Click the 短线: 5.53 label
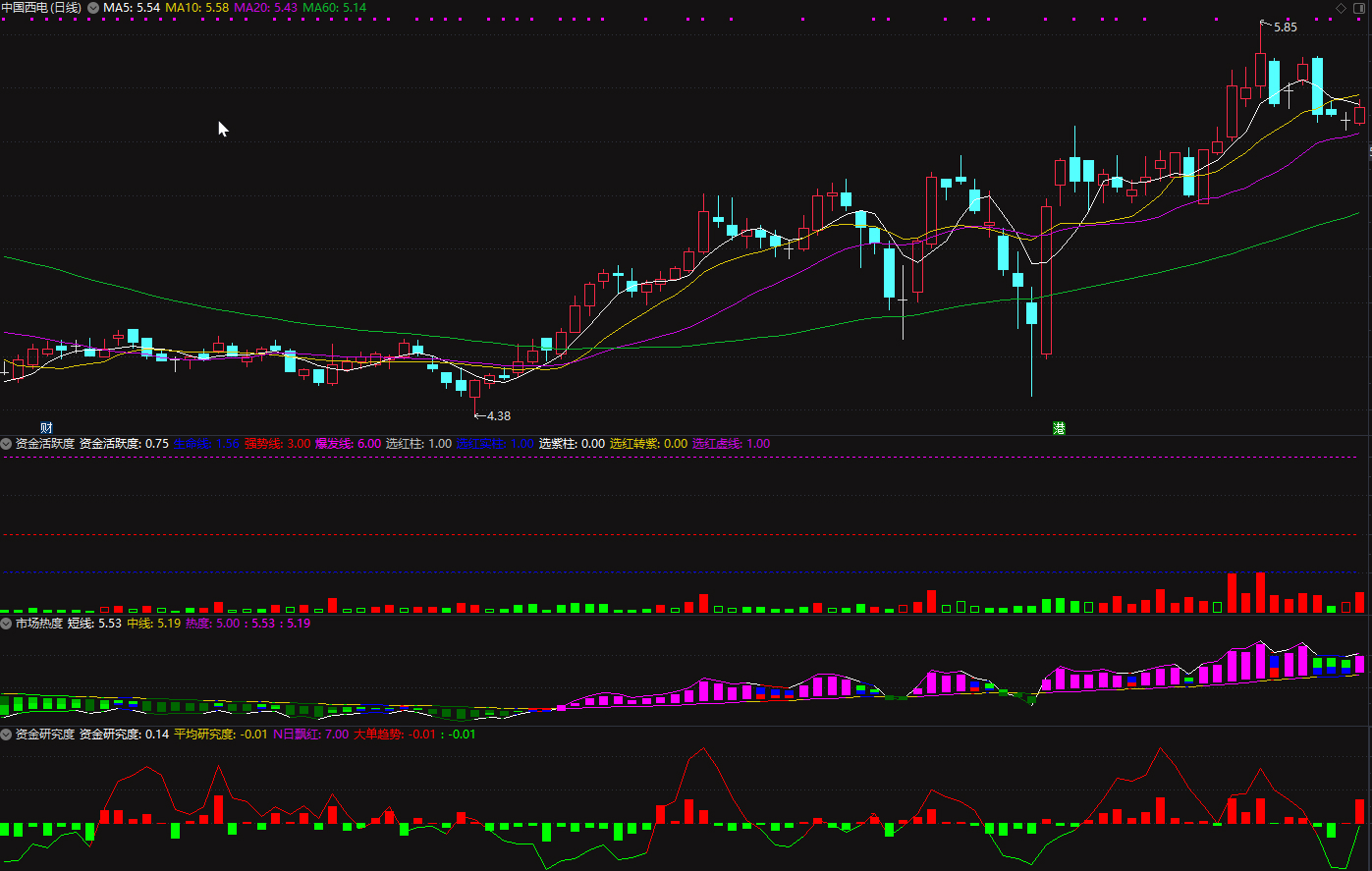Screen dimensions: 1372x871 (x=95, y=624)
